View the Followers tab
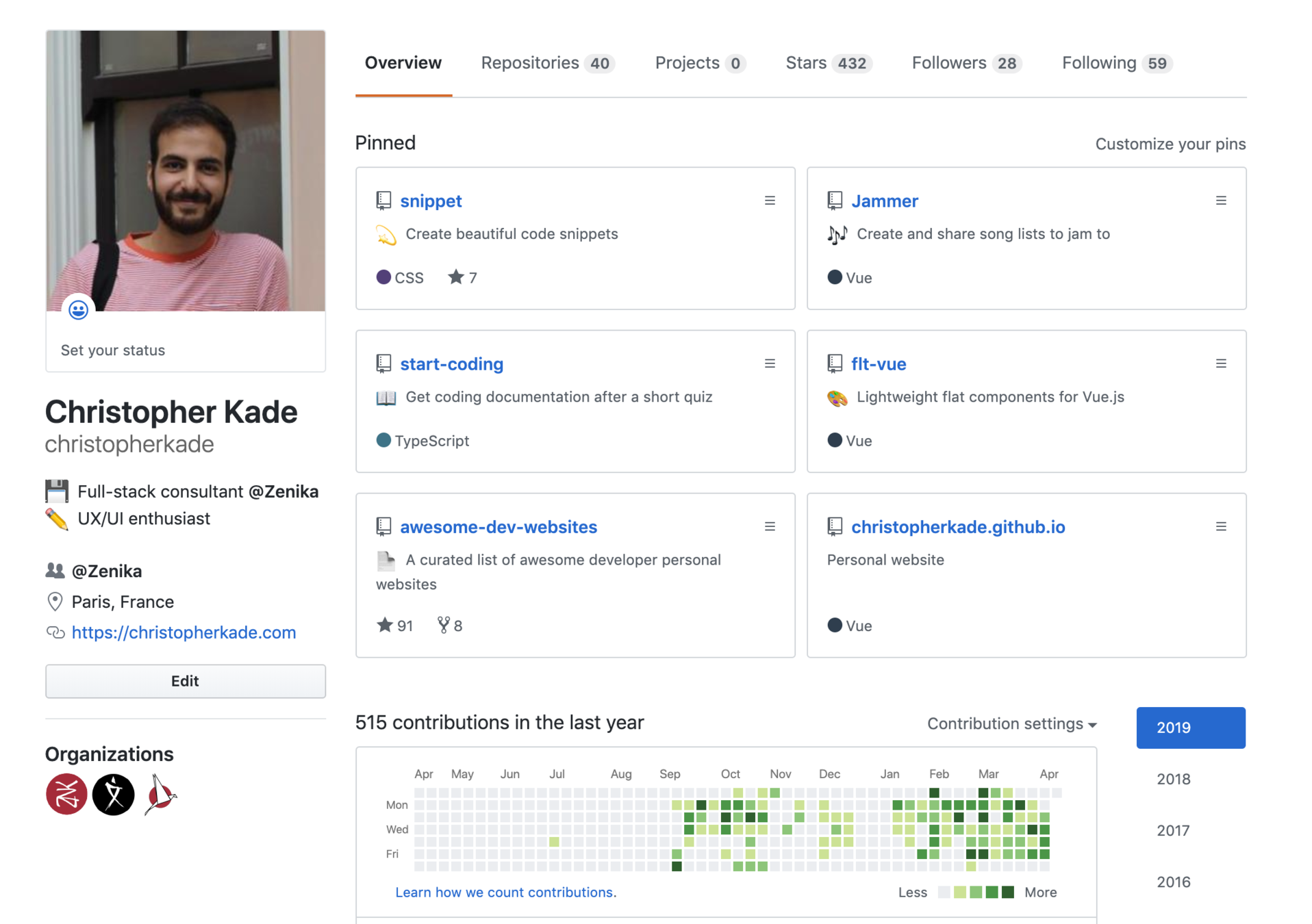Image resolution: width=1312 pixels, height=924 pixels. (967, 63)
